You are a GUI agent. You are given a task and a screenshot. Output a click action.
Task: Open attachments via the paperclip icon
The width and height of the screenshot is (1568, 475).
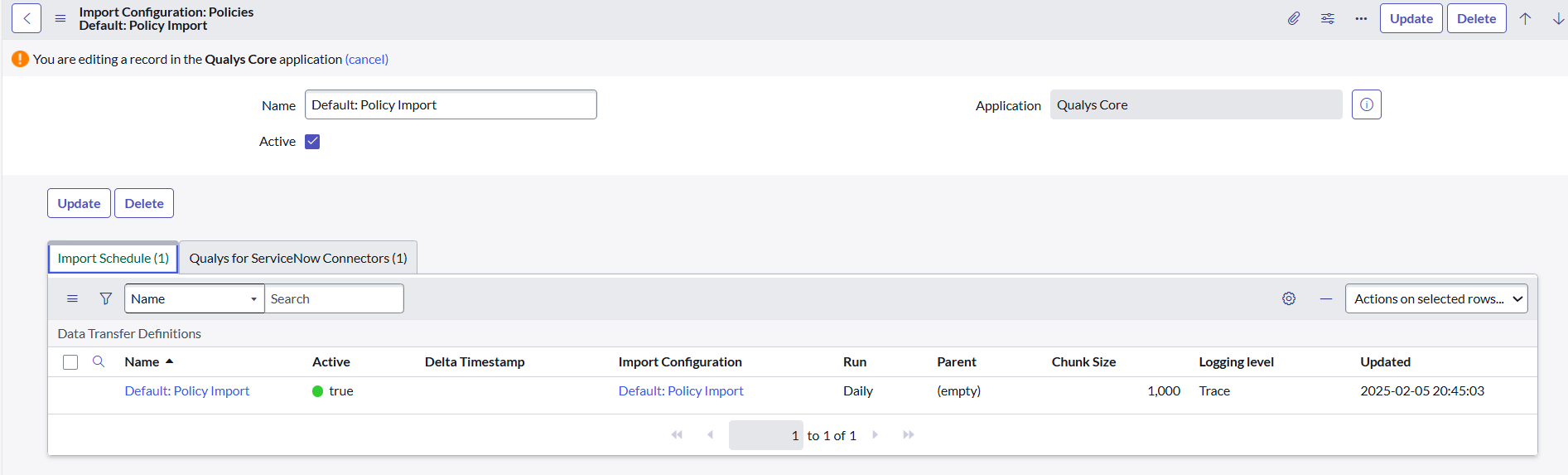point(1294,18)
